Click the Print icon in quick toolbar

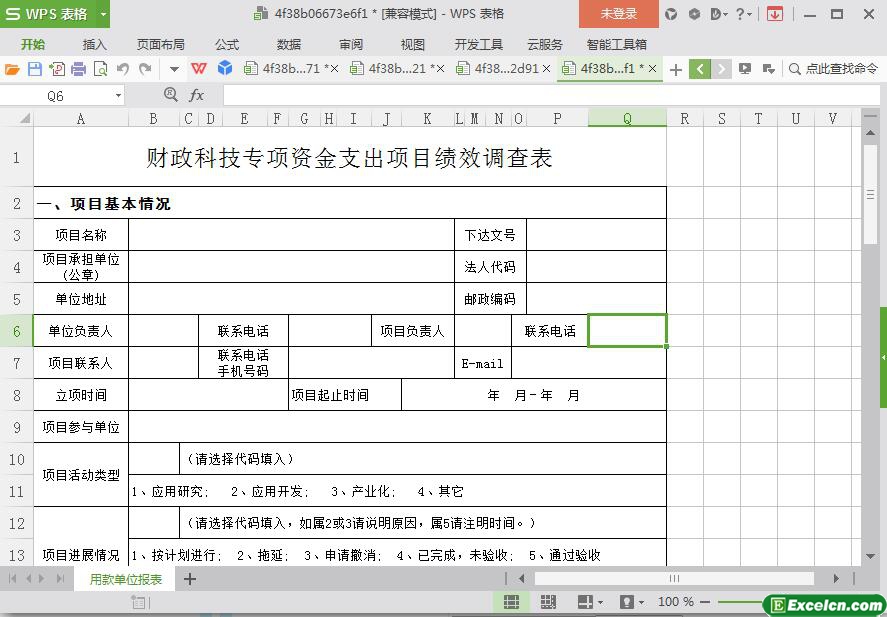(x=78, y=69)
